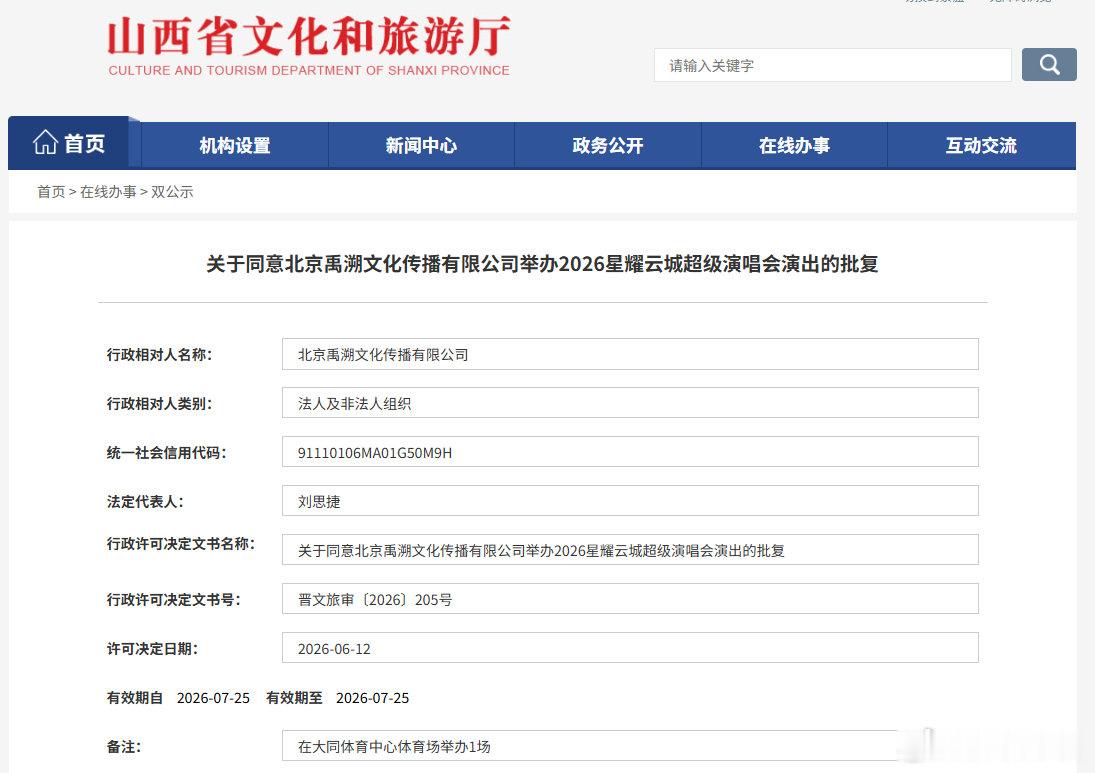Focus the keyword search input field
The image size is (1095, 773).
tap(832, 65)
